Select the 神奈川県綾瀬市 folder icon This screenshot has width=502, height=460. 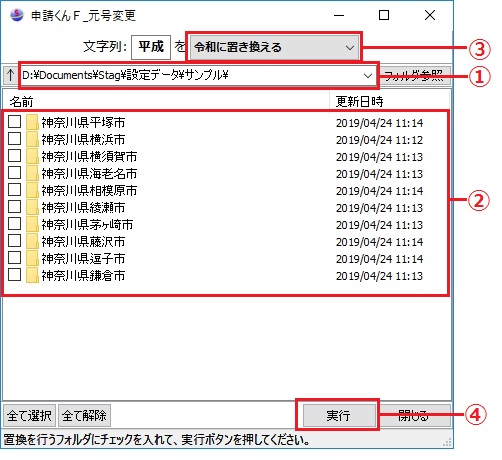point(32,207)
